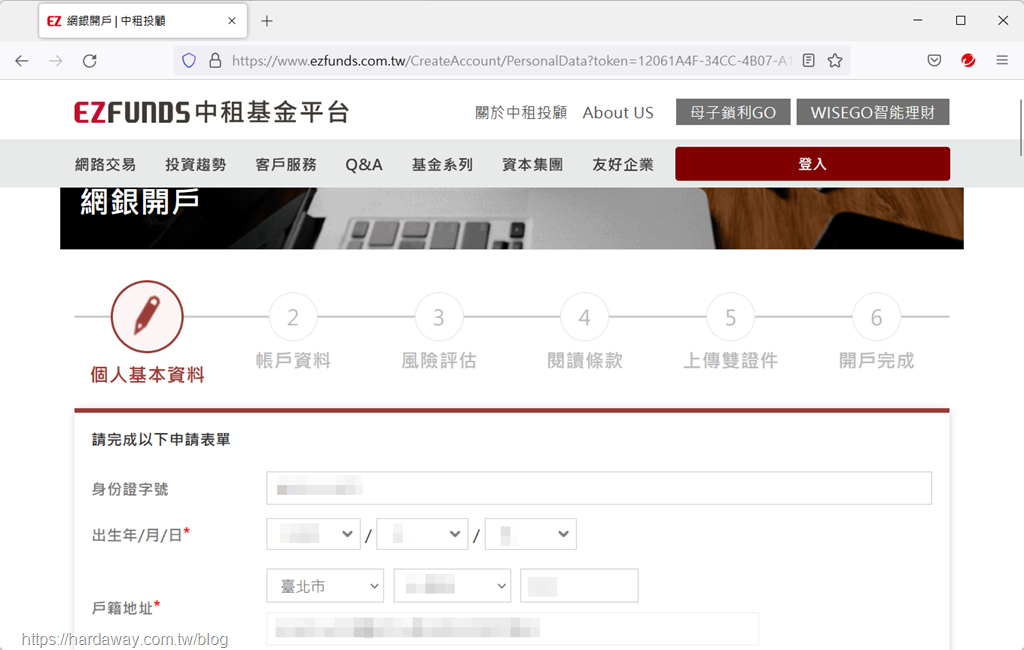This screenshot has height=650, width=1024.
Task: Click the red 登入 button
Action: coord(812,164)
